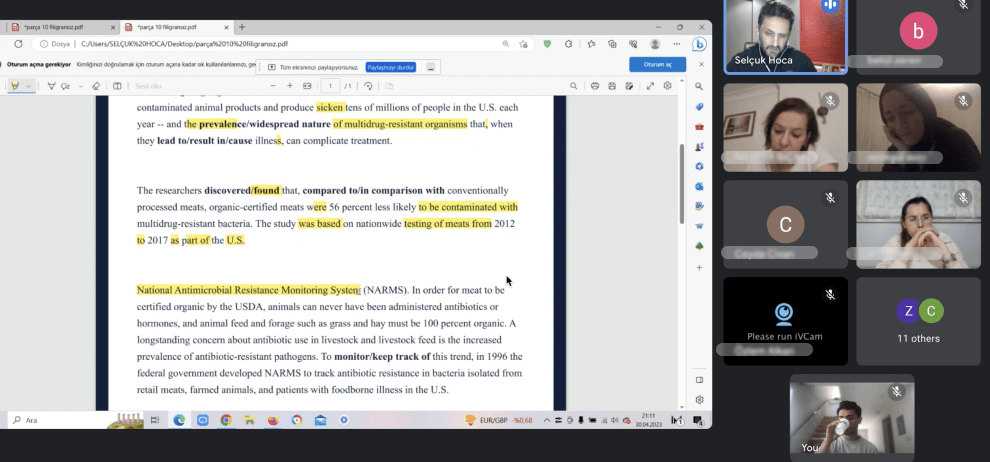Open Edge collections icon
Image resolution: width=990 pixels, height=462 pixels.
[x=612, y=44]
